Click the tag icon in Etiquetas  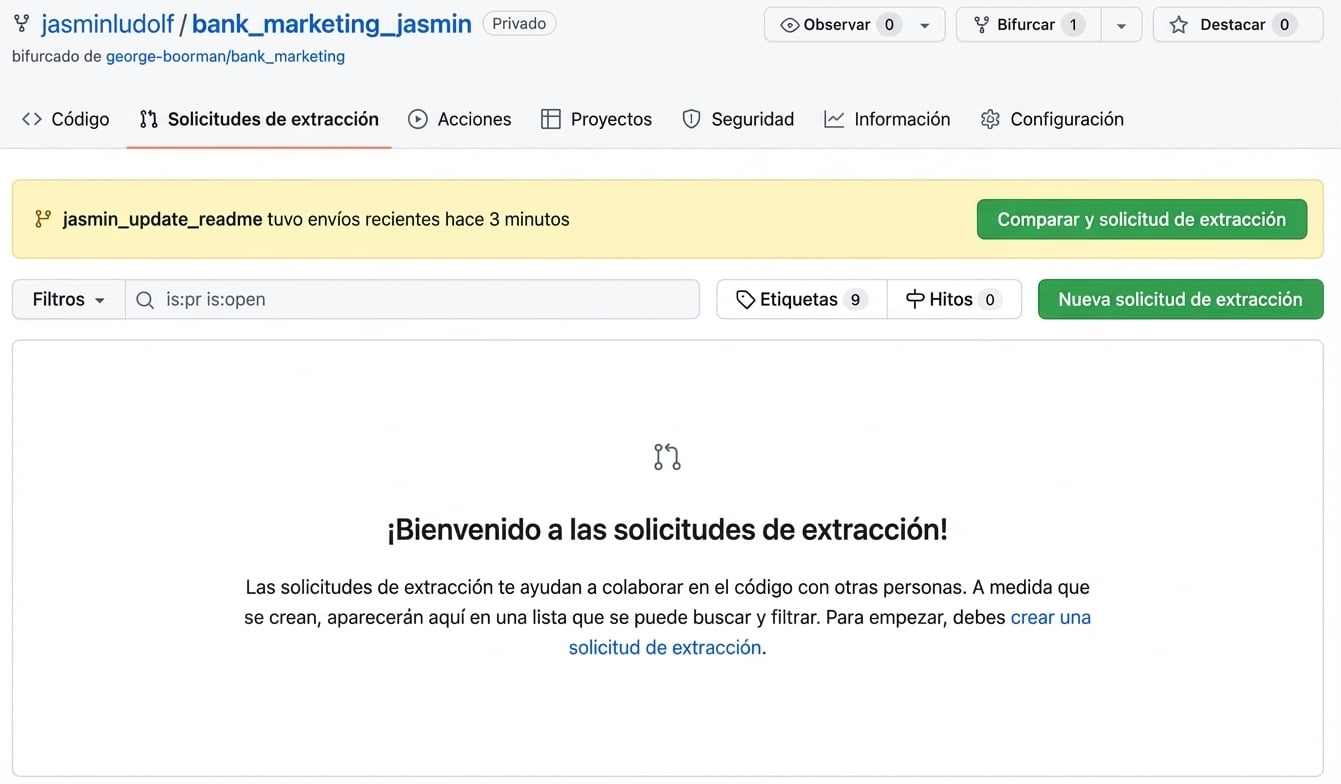pos(745,299)
